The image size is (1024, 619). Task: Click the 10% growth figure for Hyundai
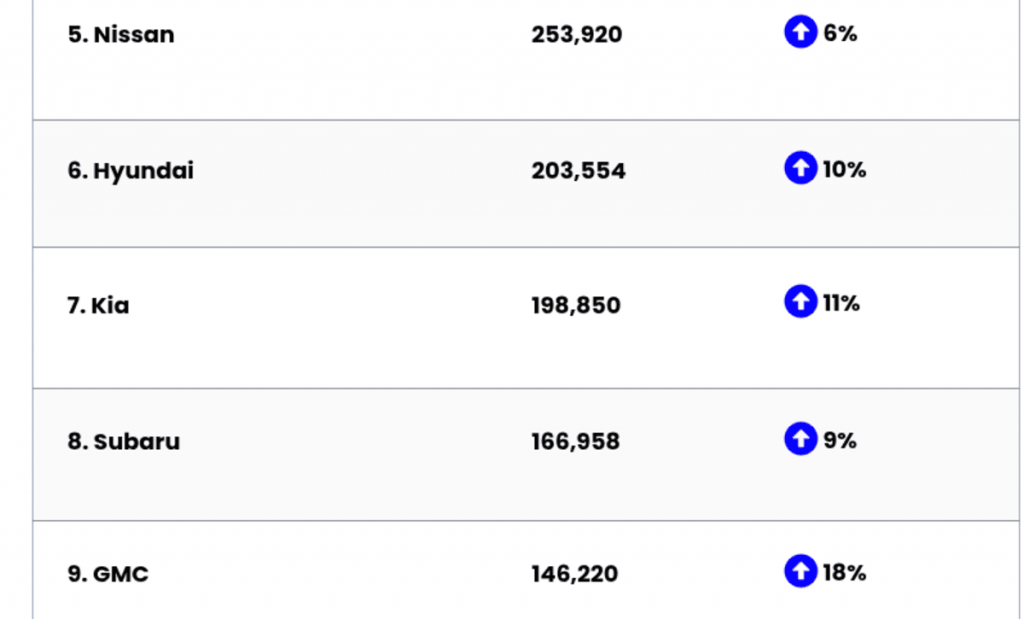844,170
